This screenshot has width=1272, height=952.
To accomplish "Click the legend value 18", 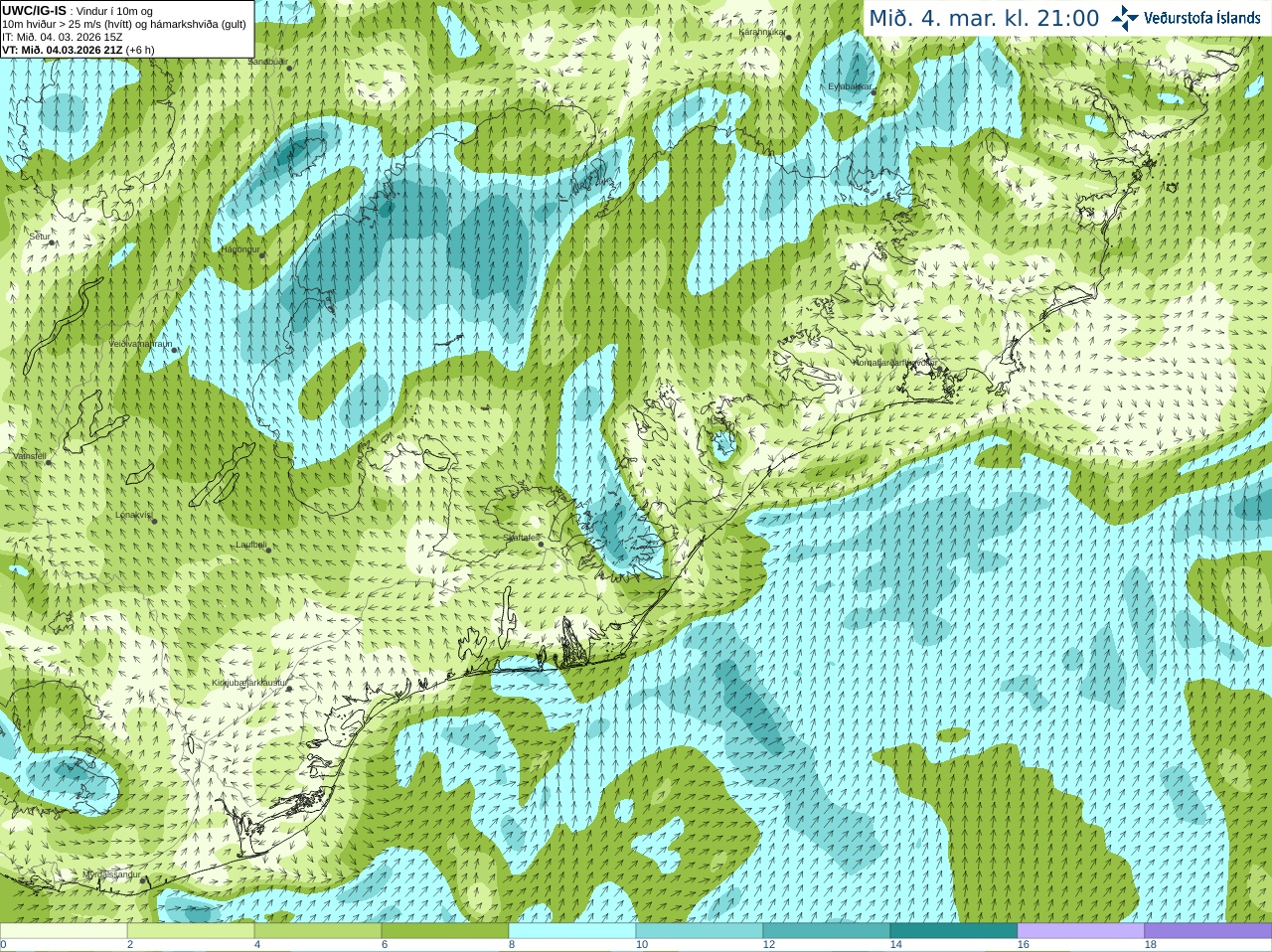I will click(x=1151, y=945).
